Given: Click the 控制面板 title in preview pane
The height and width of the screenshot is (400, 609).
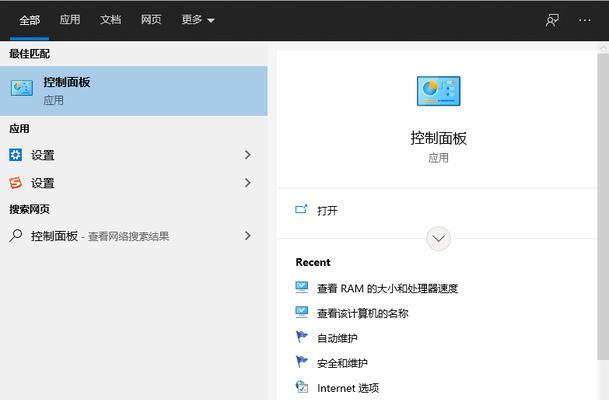Looking at the screenshot, I should pyautogui.click(x=438, y=138).
